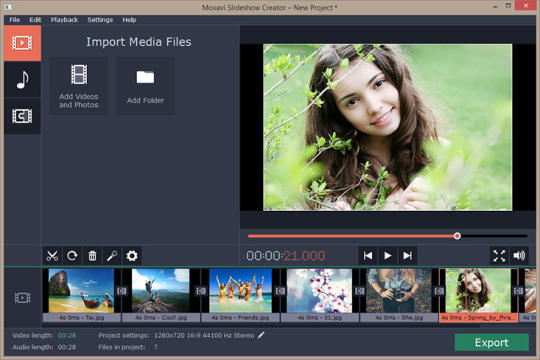Click the Tai.jpg clip label
The image size is (540, 360).
pos(82,317)
